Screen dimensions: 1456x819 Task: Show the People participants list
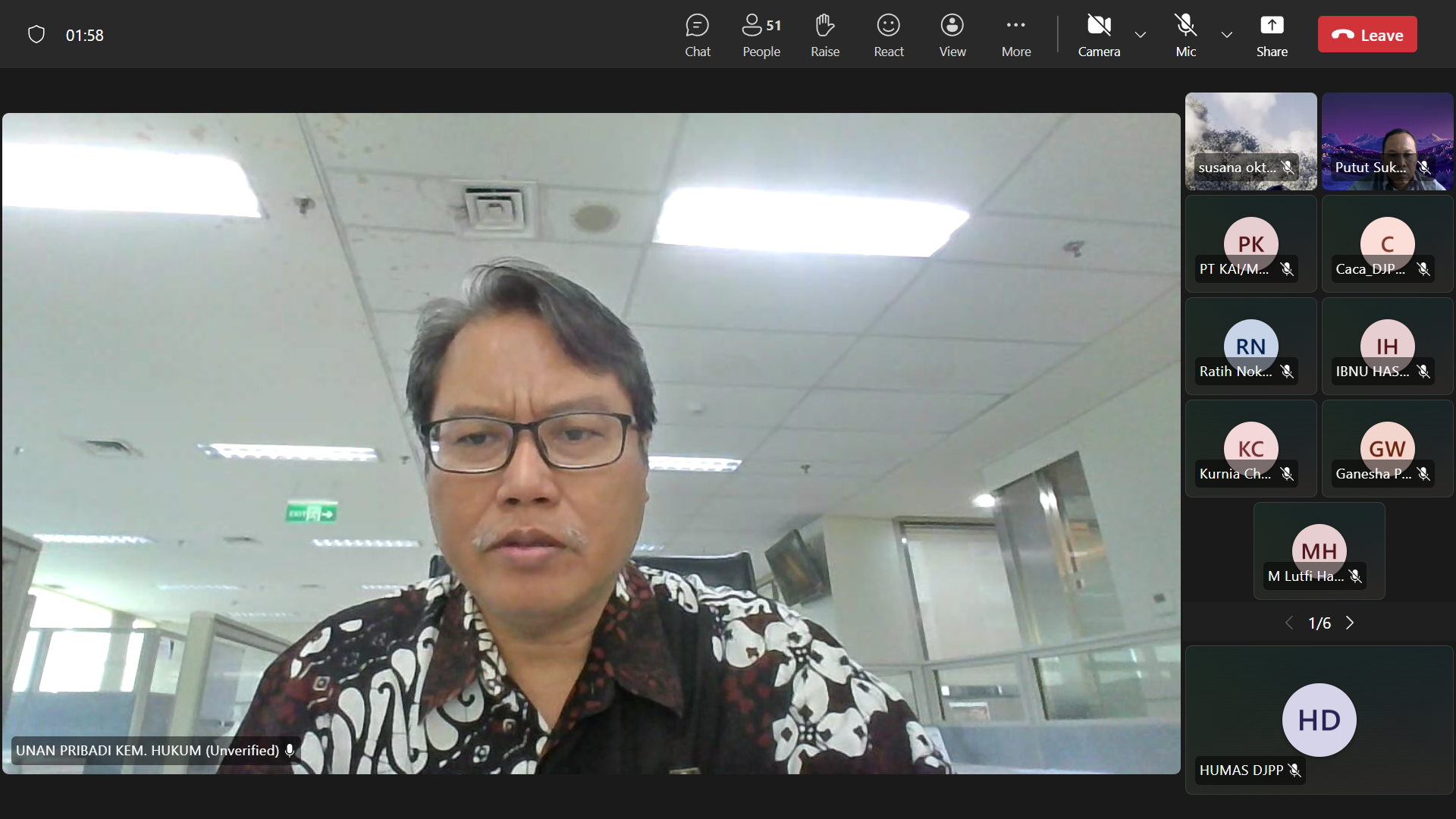(x=761, y=35)
